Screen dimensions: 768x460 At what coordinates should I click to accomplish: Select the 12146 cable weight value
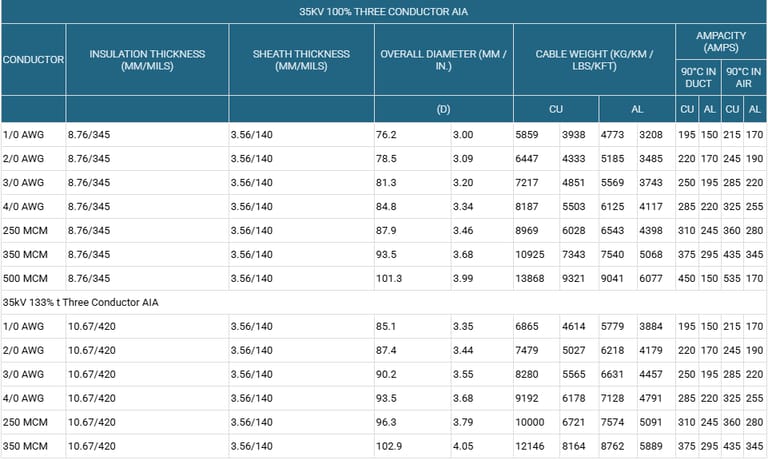(530, 445)
